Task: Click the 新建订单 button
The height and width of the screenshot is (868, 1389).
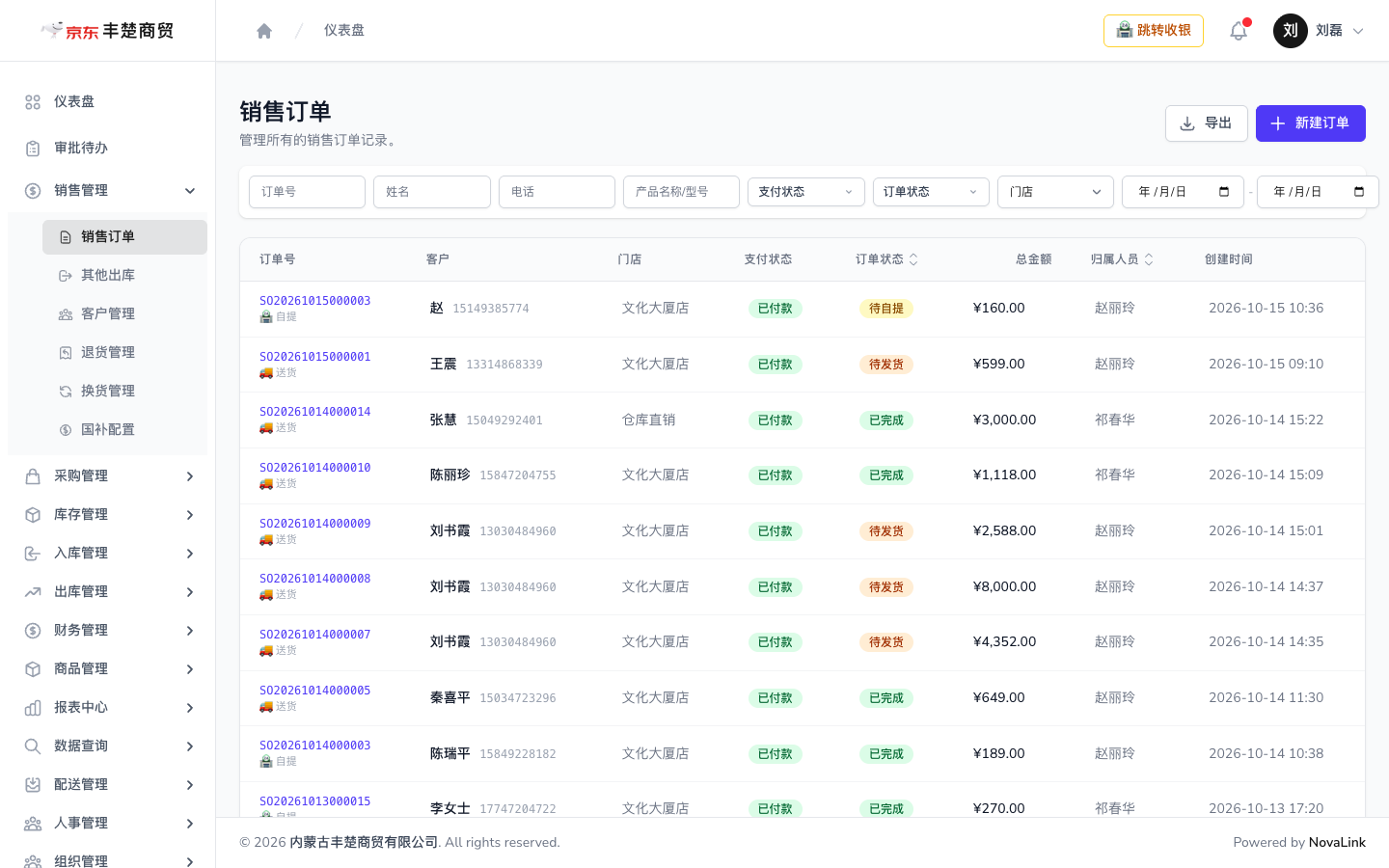Action: click(1311, 123)
